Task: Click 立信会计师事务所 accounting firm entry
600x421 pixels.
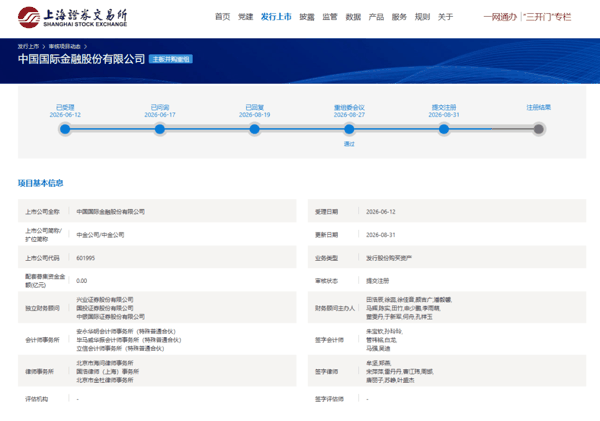Action: pyautogui.click(x=120, y=348)
